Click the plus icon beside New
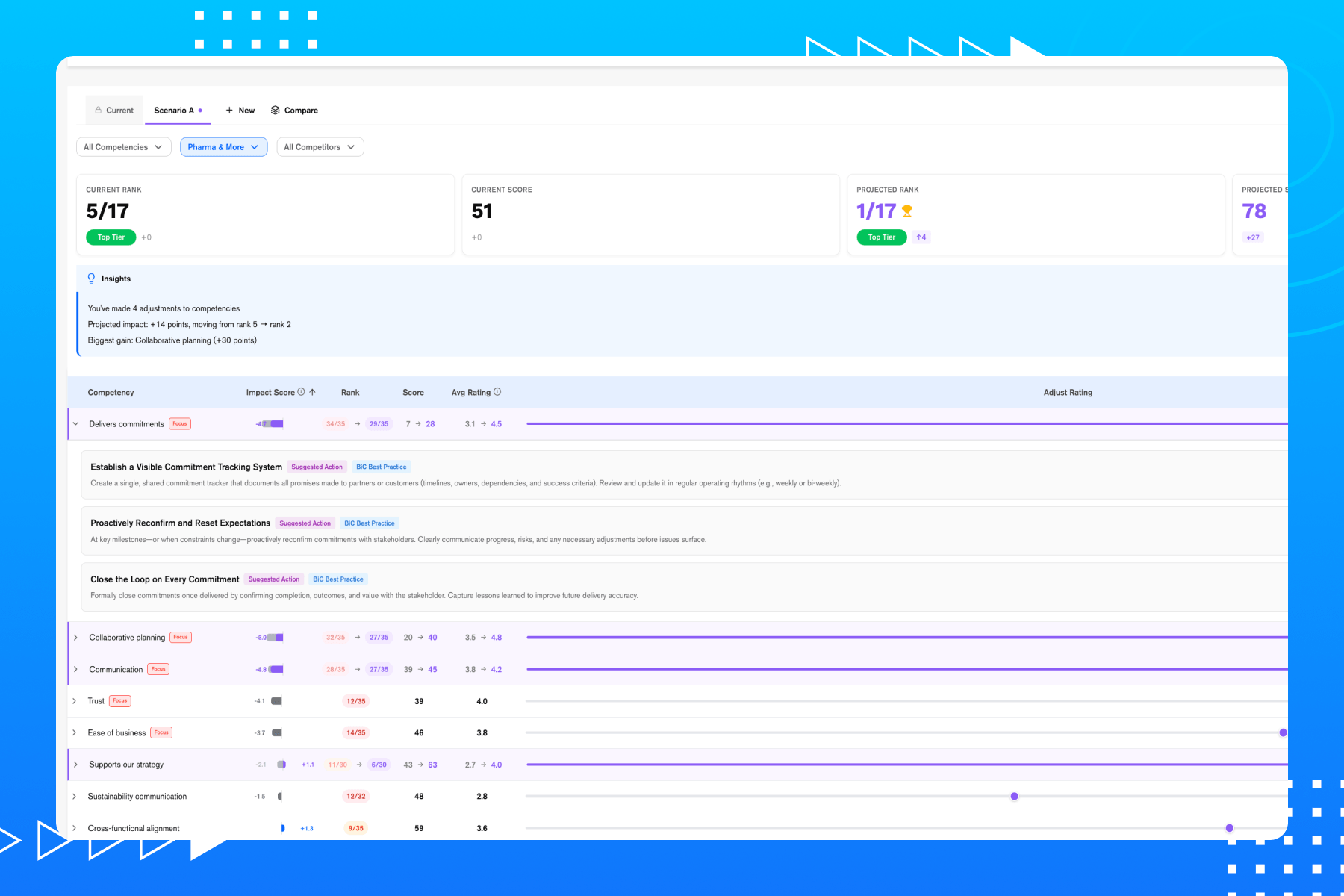 click(229, 110)
